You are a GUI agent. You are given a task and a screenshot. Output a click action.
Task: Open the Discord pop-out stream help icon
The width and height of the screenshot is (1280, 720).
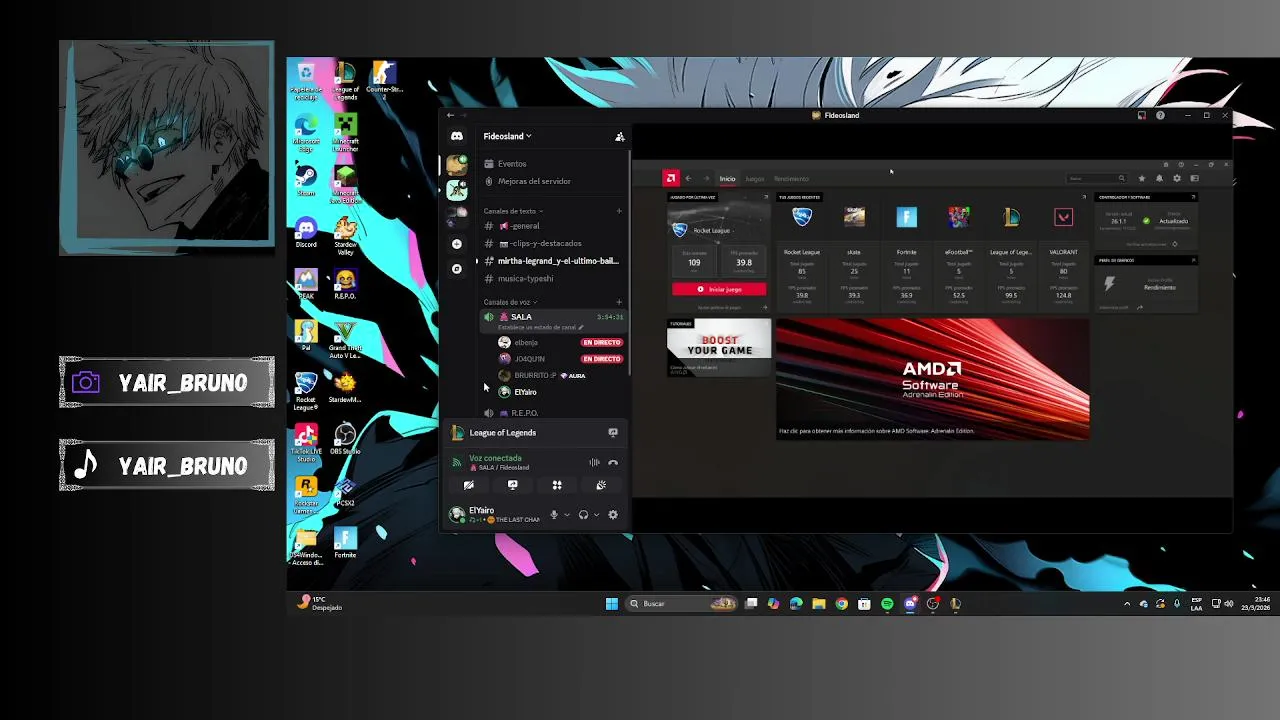click(1160, 115)
